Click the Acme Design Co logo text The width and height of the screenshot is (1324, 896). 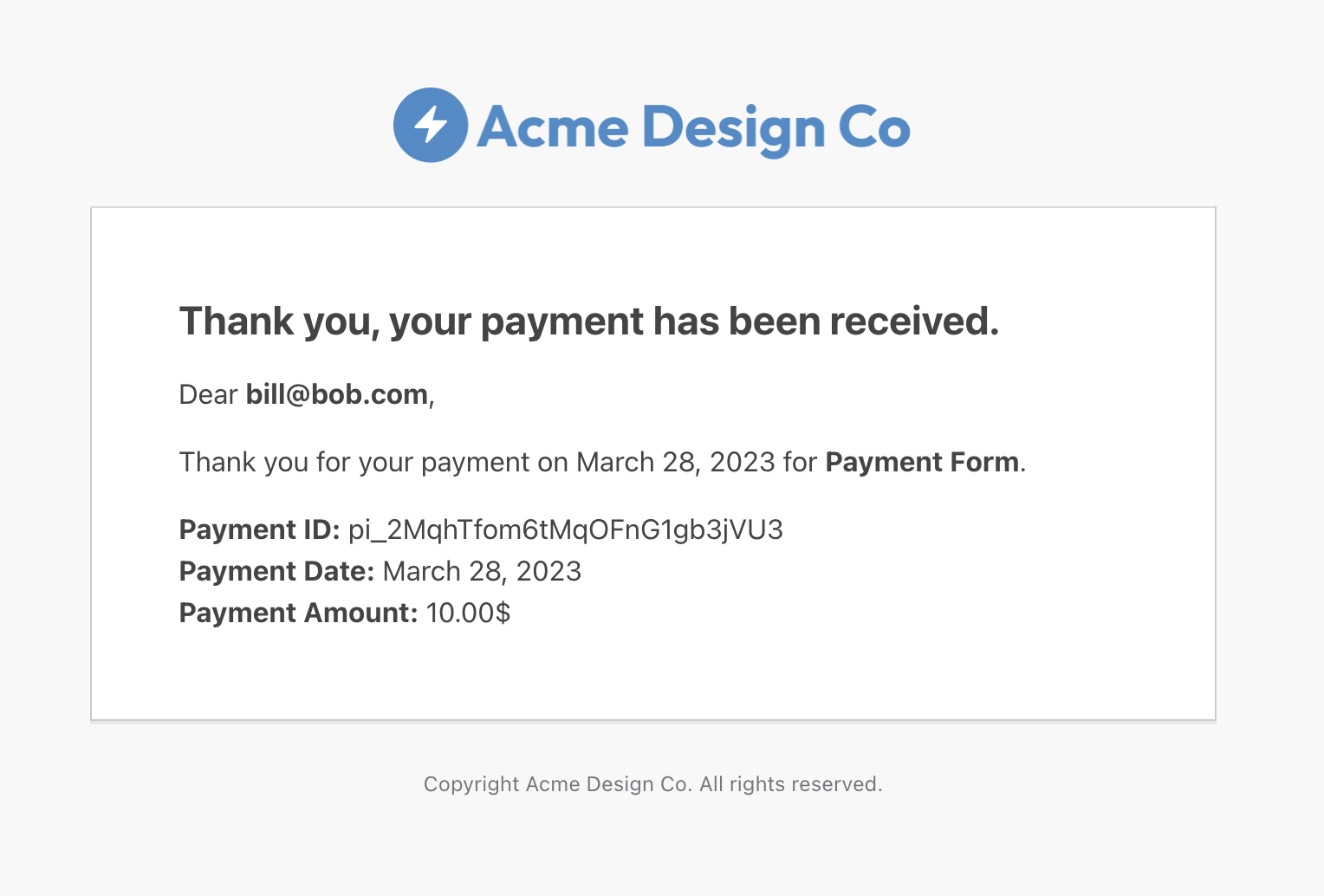[x=693, y=128]
